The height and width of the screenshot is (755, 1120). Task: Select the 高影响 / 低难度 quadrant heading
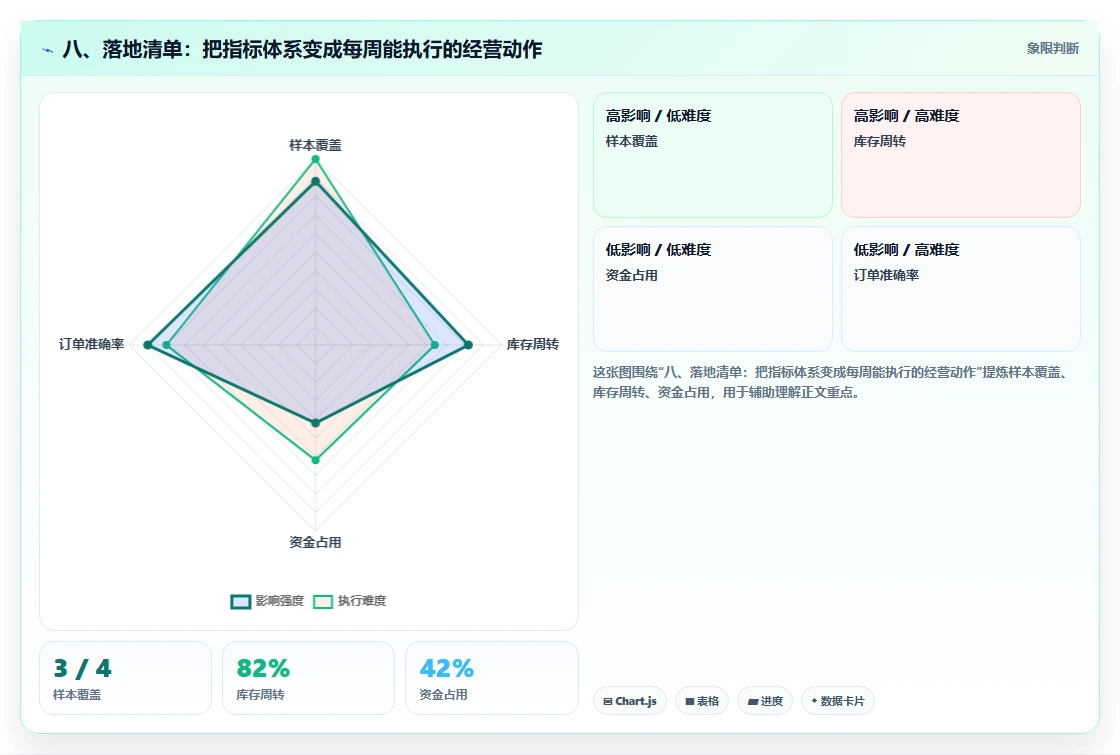658,116
